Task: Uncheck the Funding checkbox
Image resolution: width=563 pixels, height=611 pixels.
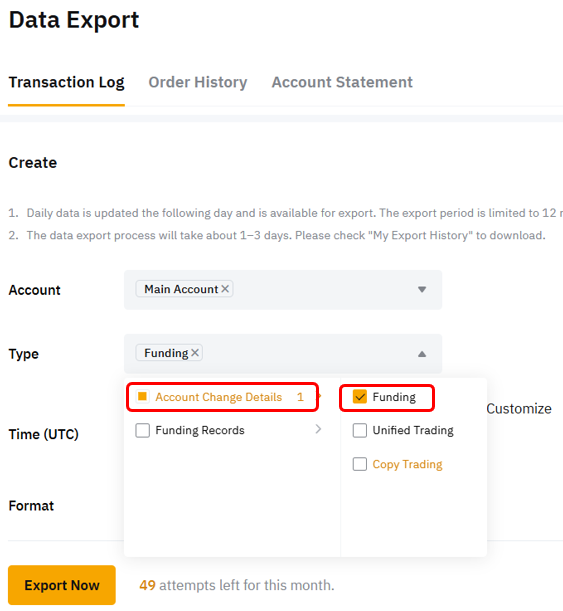Action: coord(360,397)
